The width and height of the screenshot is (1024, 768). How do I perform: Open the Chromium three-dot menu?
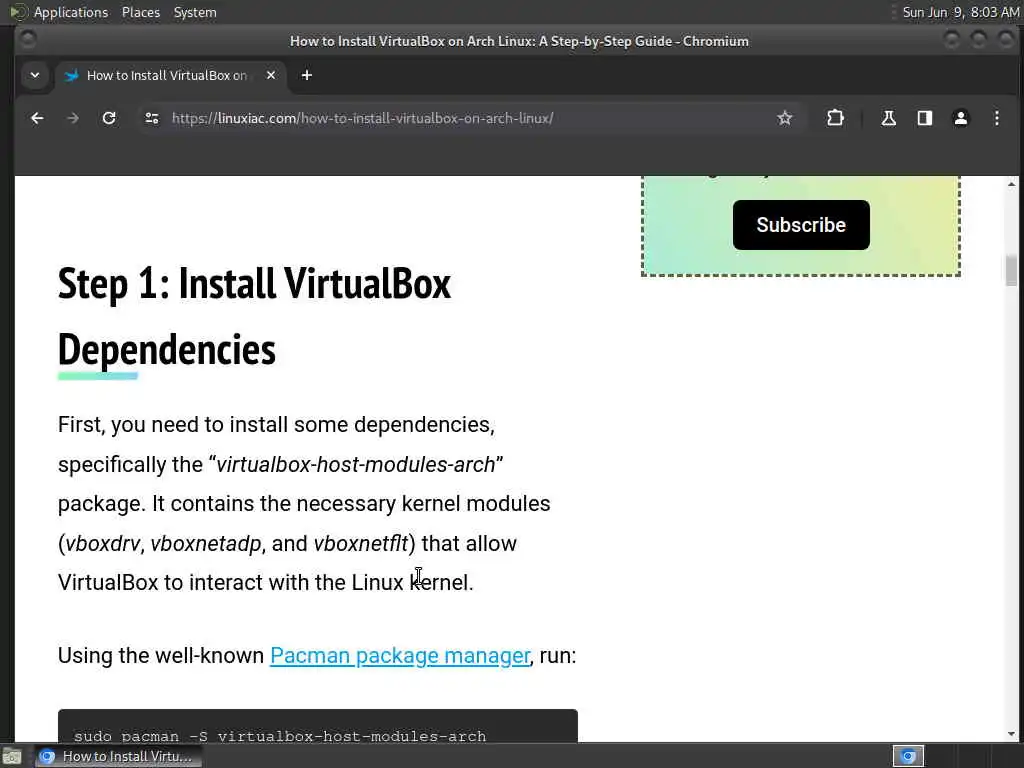pos(997,118)
